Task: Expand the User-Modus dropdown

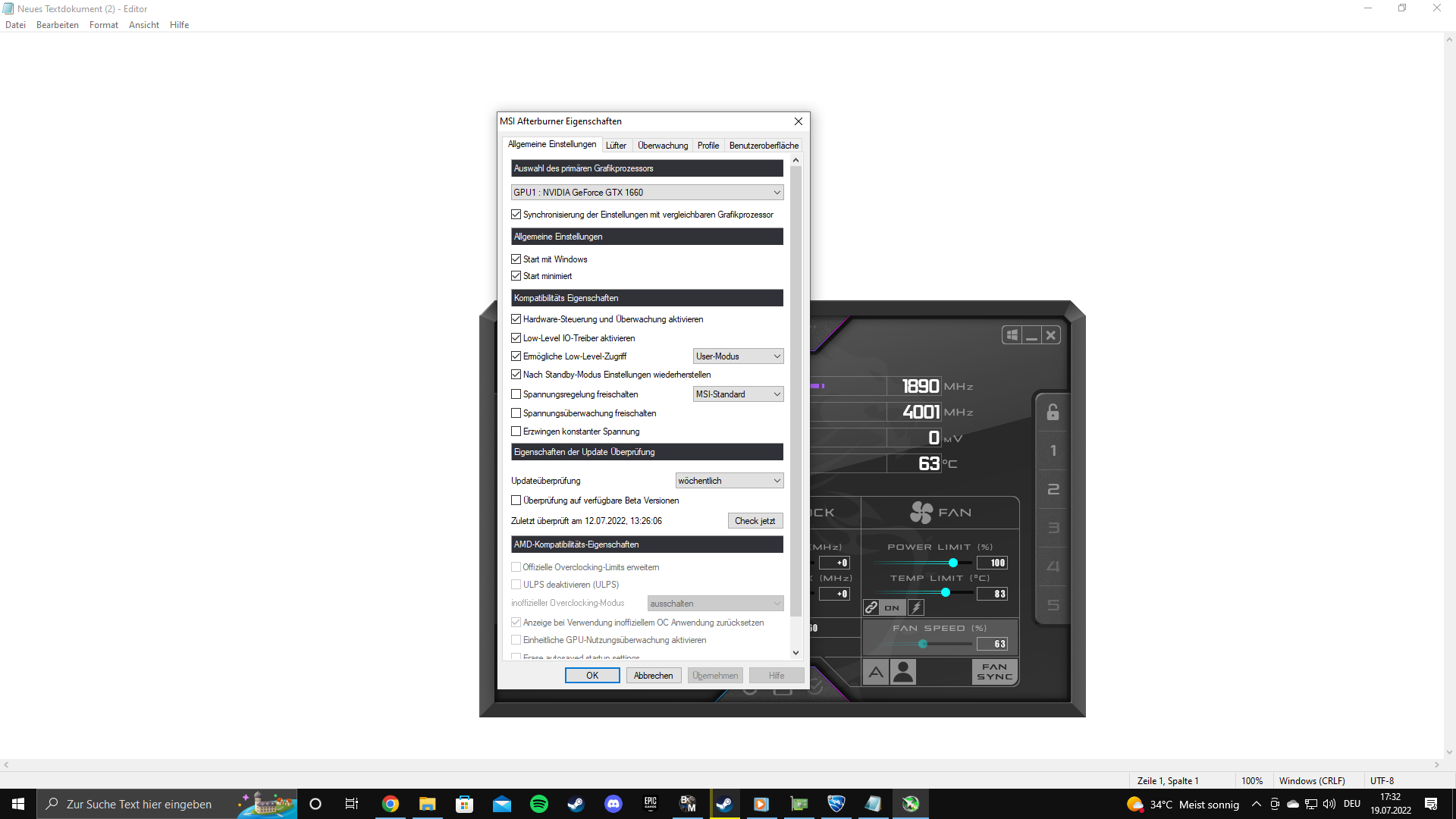Action: click(738, 356)
